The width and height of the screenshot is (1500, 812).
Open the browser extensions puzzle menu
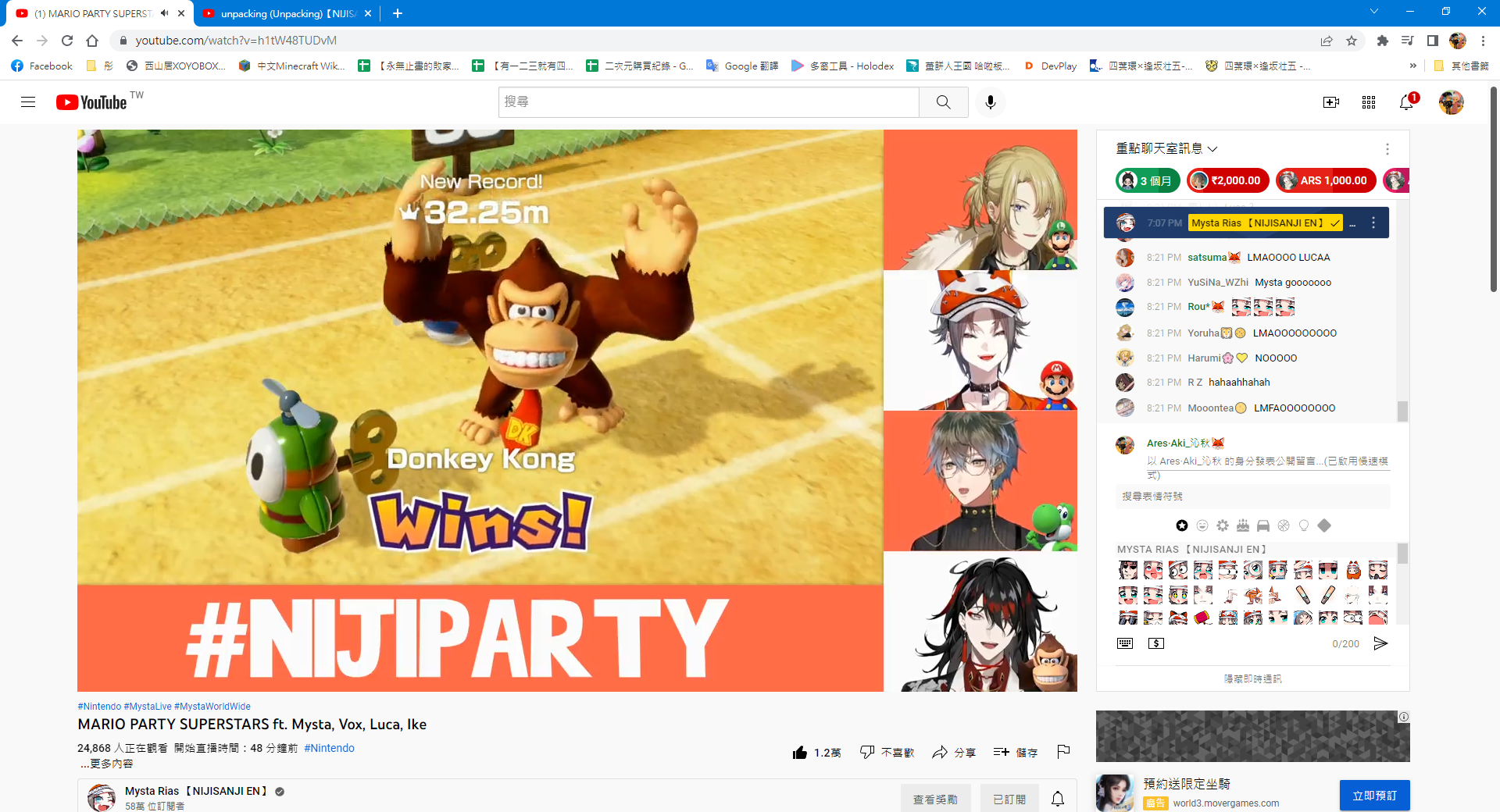point(1383,41)
